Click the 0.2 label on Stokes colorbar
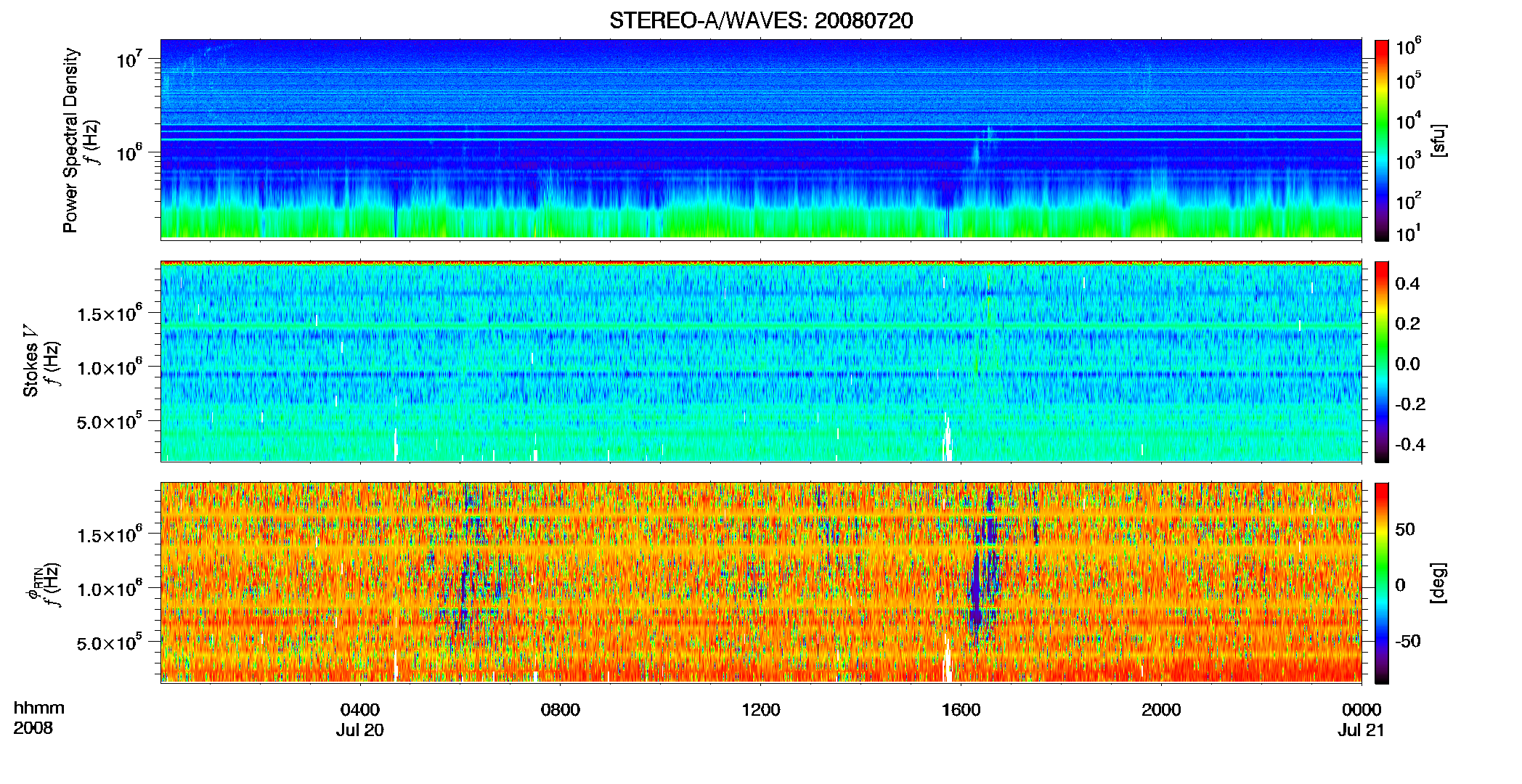The width and height of the screenshot is (1522, 784). [1407, 324]
